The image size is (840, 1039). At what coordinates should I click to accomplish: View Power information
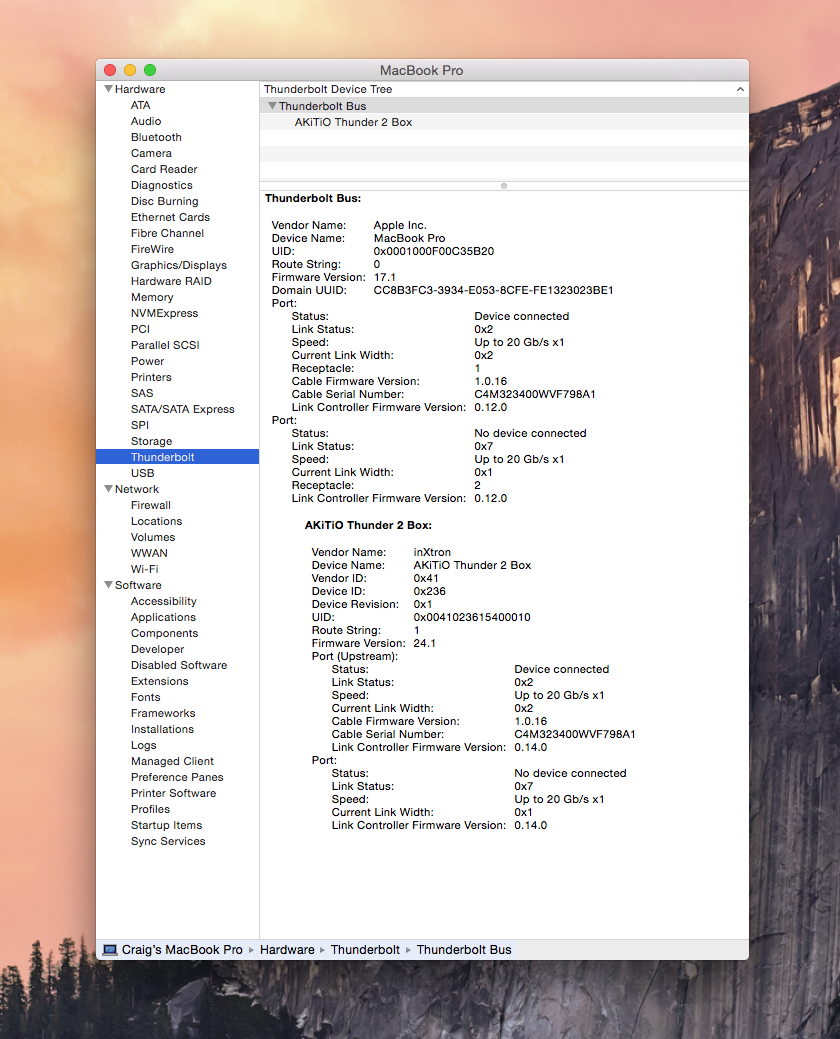pyautogui.click(x=147, y=361)
